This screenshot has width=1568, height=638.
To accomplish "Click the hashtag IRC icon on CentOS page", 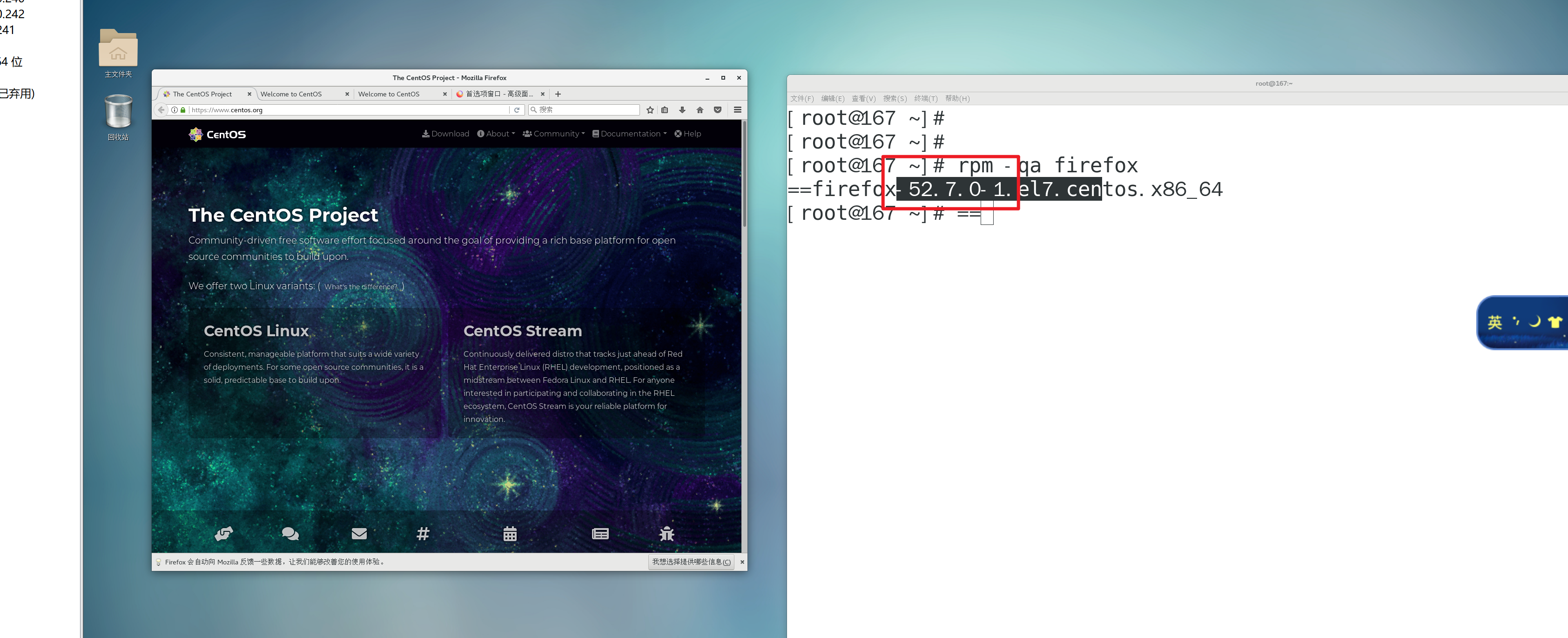I will point(423,534).
